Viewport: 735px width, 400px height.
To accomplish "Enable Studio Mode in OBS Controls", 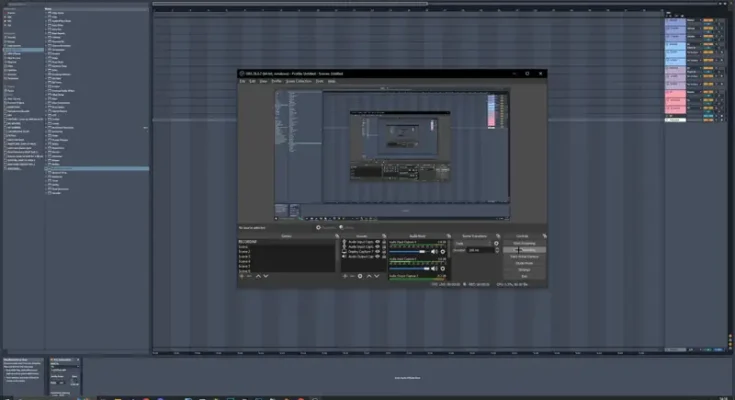I will 524,263.
